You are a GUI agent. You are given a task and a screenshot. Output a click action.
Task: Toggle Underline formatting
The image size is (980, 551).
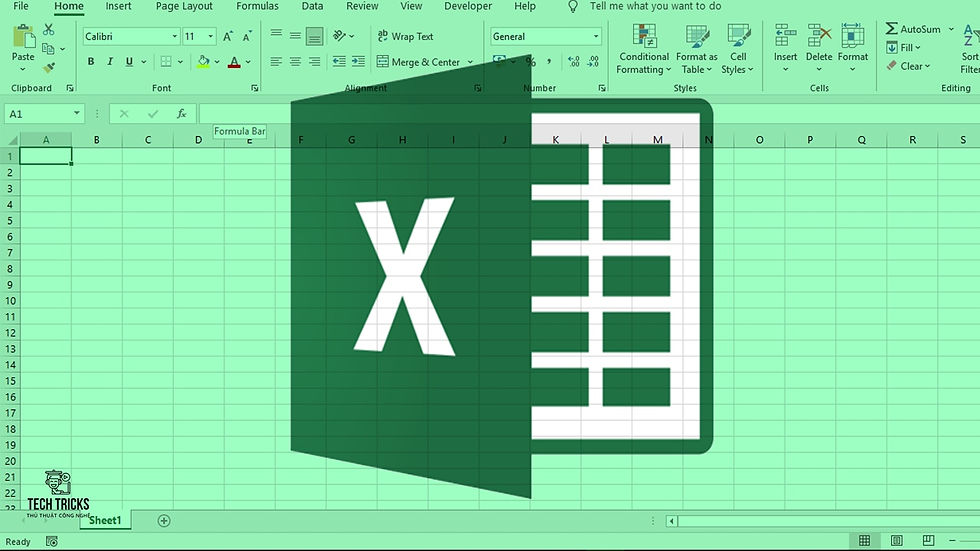129,62
